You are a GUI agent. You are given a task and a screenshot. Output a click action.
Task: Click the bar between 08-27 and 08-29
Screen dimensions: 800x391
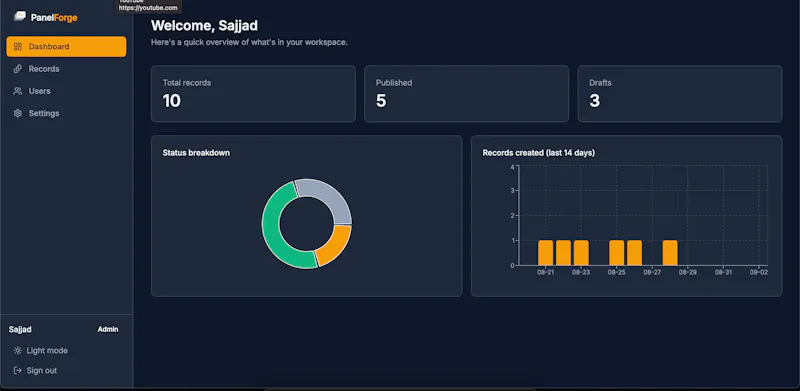[x=670, y=253]
